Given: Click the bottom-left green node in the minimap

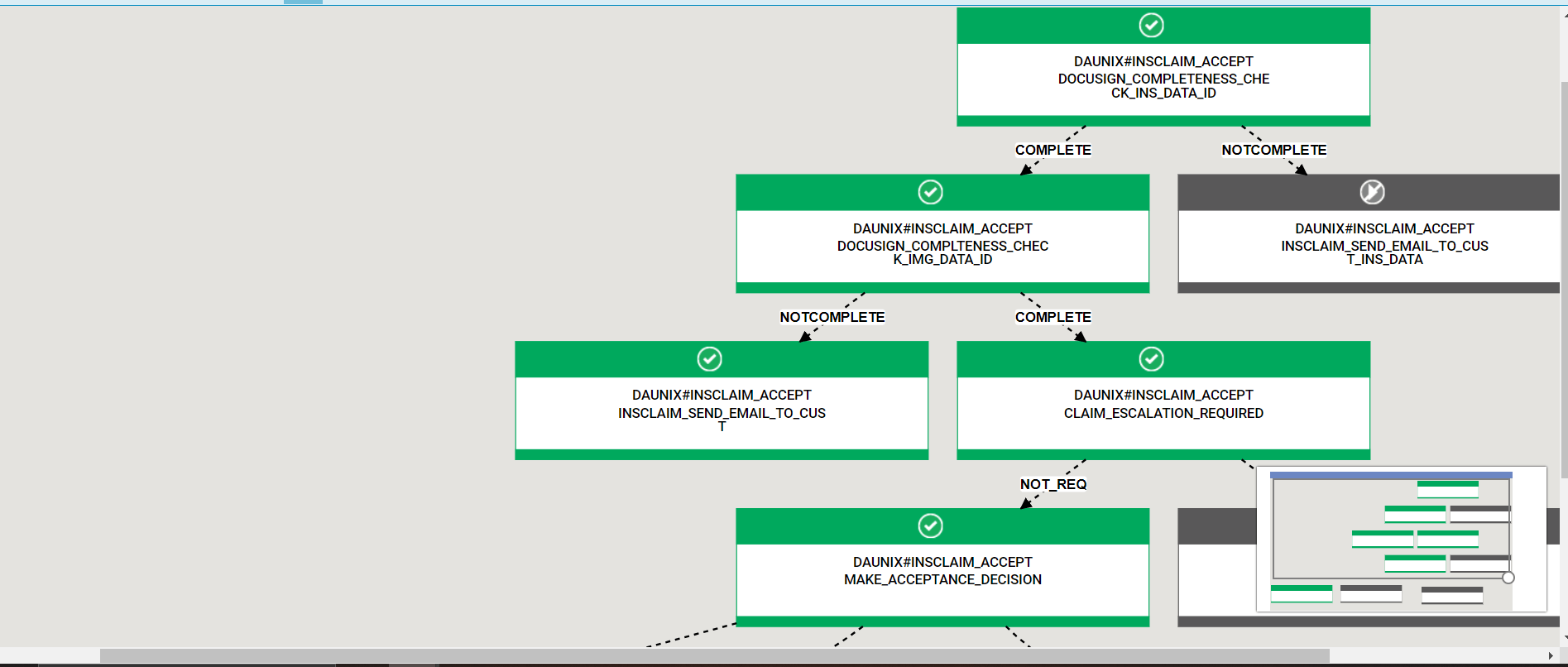Looking at the screenshot, I should click(1301, 593).
